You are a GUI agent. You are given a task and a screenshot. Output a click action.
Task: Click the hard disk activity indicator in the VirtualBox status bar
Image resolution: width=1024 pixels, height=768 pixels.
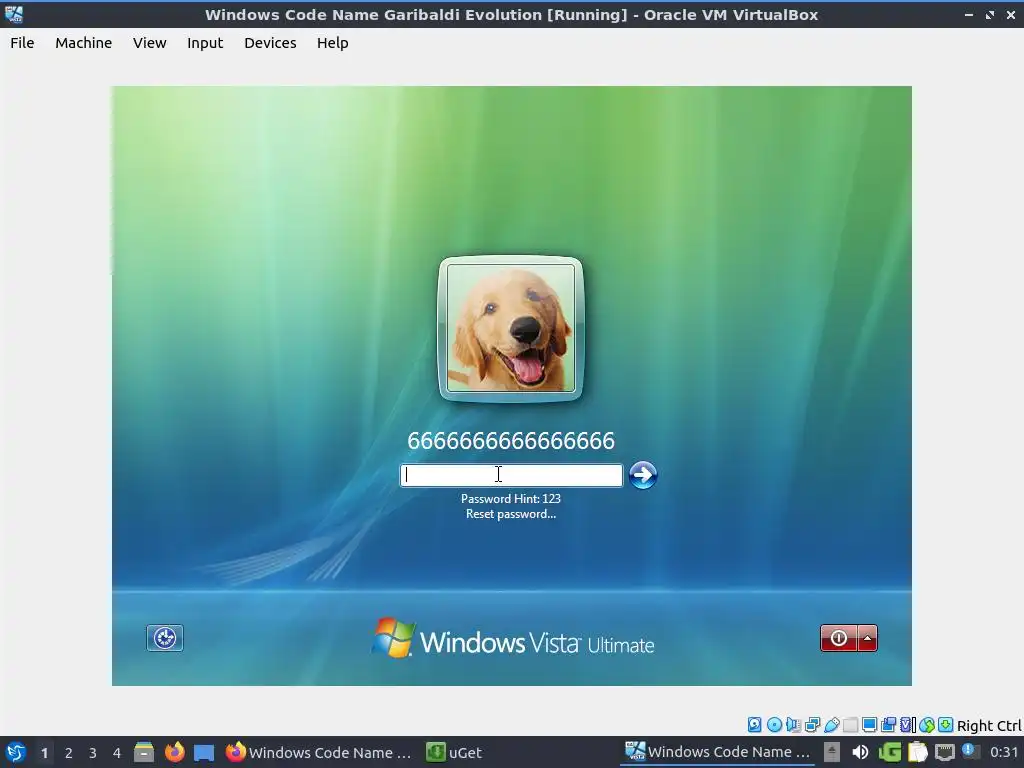pyautogui.click(x=754, y=725)
